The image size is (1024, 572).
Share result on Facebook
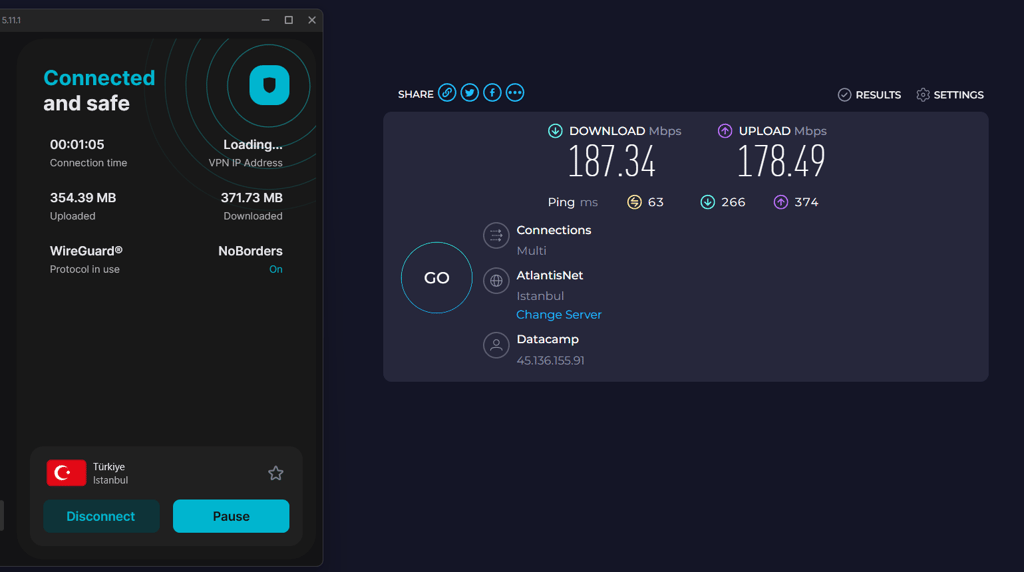coord(492,93)
